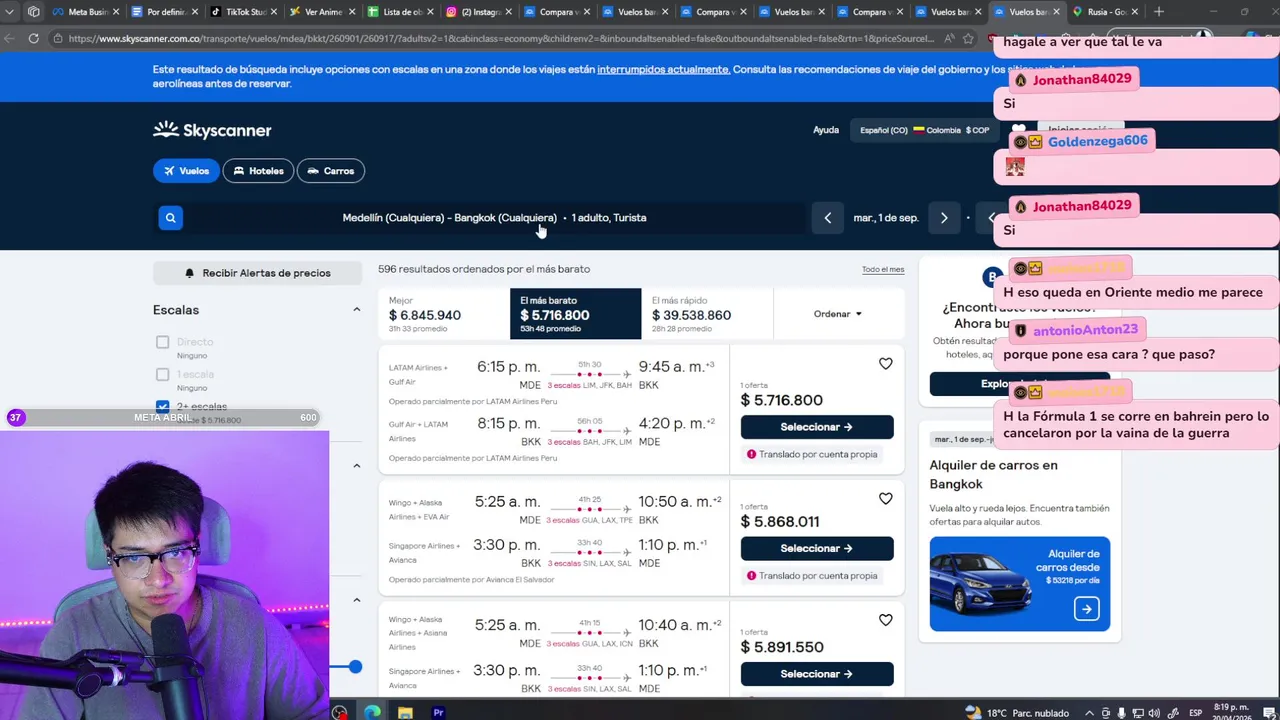Open the Ordenar dropdown
This screenshot has width=1280, height=720.
coord(838,314)
